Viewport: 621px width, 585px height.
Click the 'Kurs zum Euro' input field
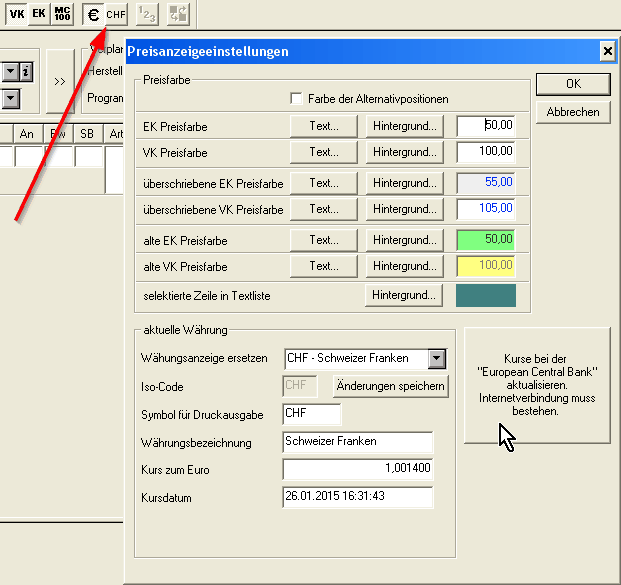point(358,469)
